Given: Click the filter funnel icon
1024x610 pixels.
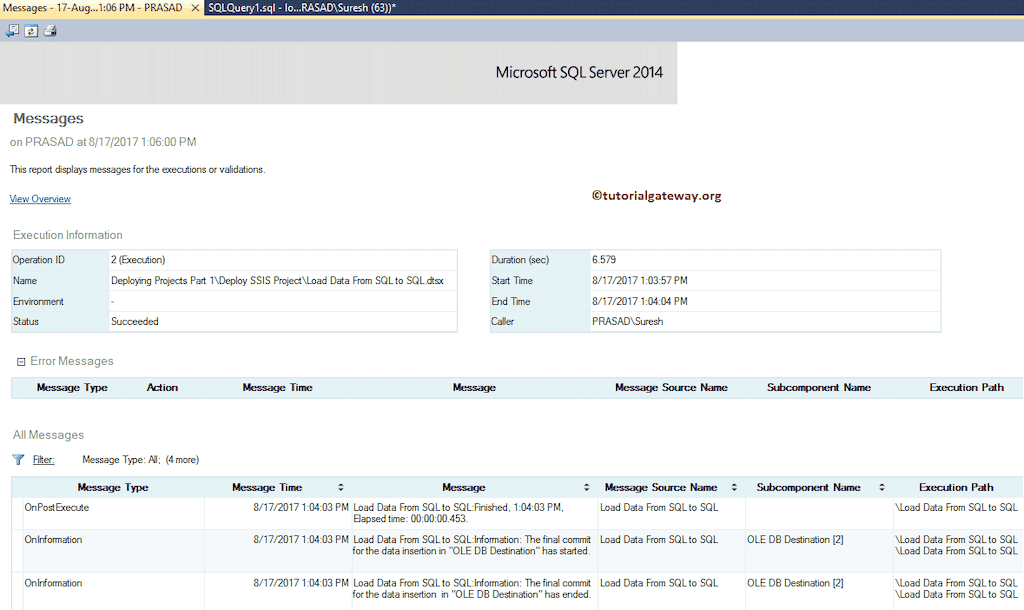Looking at the screenshot, I should (20, 459).
